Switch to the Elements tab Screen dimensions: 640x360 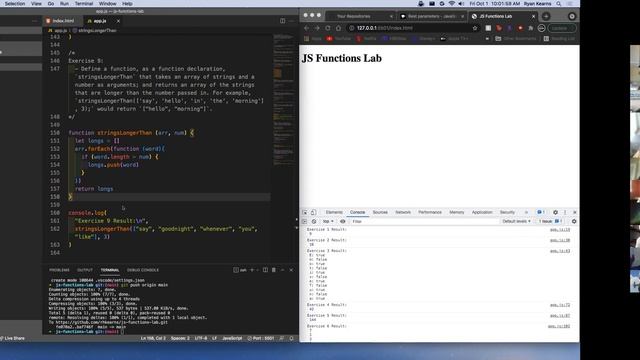click(x=334, y=212)
